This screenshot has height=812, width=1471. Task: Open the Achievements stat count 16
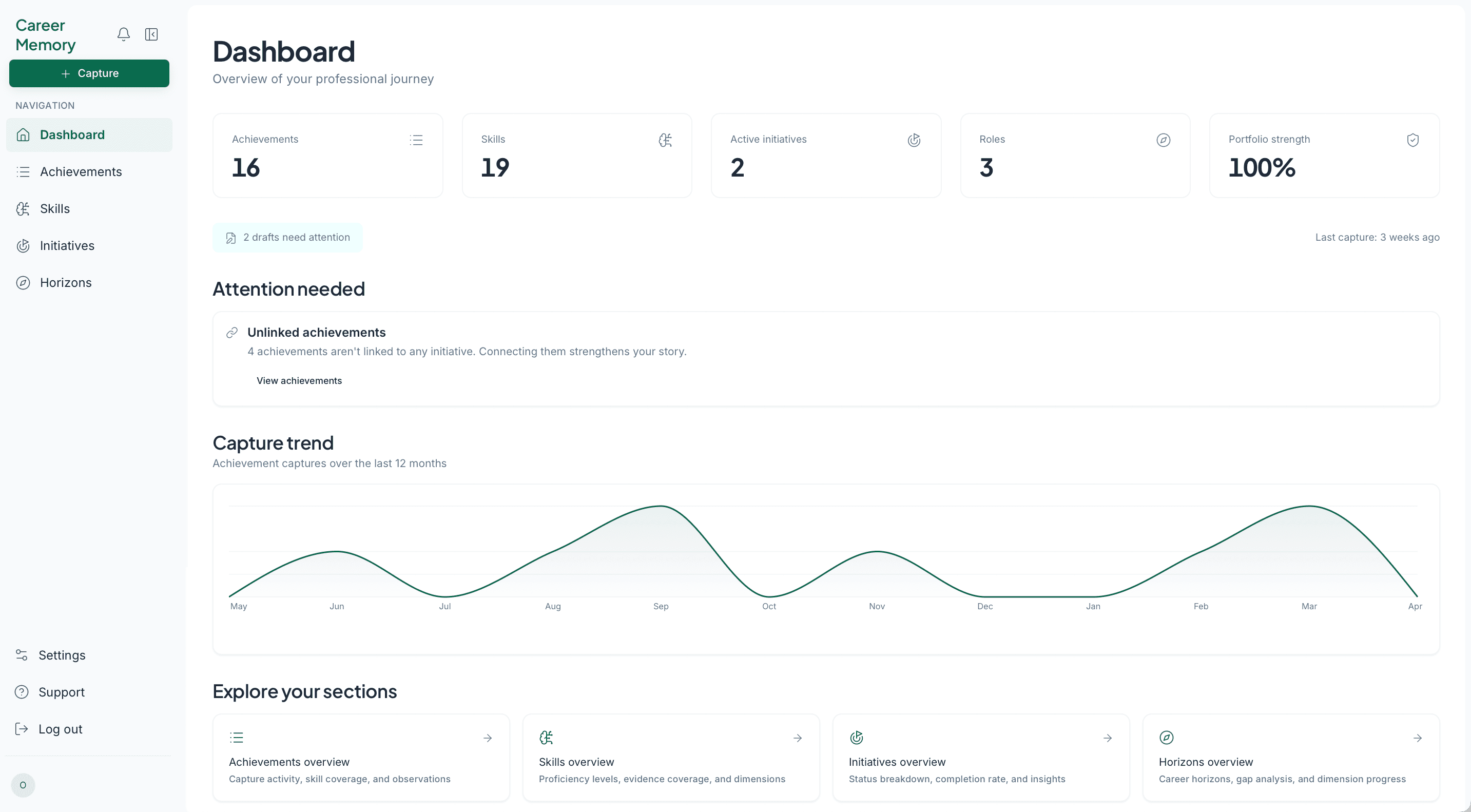tap(246, 168)
